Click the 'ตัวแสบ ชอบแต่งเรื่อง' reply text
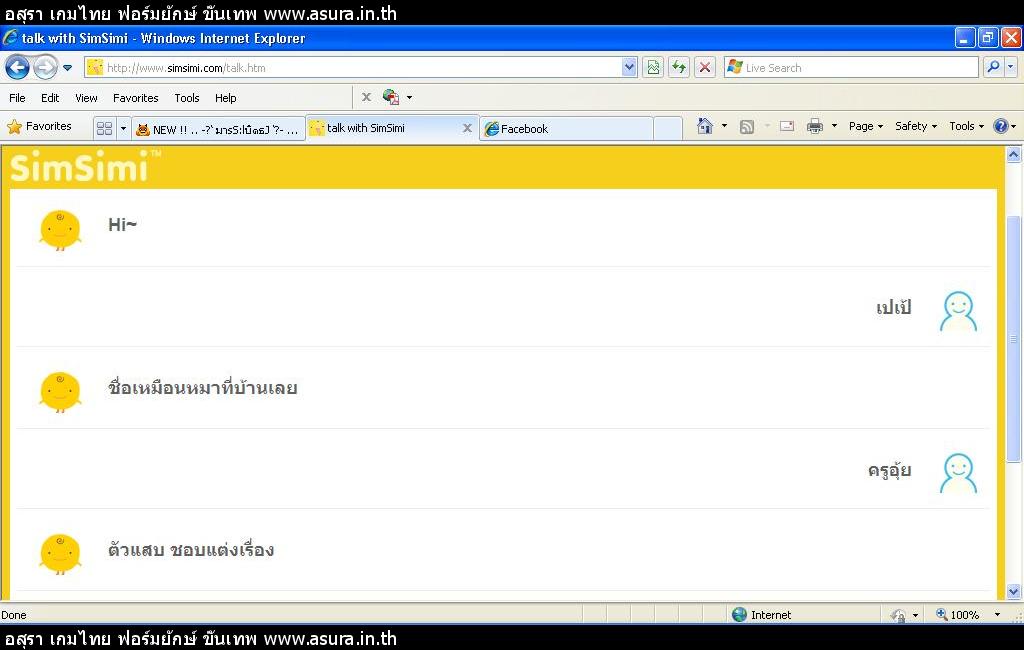 (191, 550)
